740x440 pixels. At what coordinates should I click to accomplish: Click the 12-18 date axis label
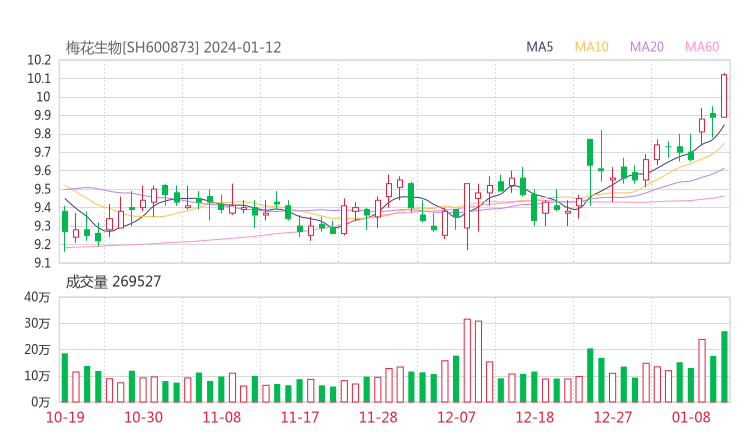pos(535,417)
